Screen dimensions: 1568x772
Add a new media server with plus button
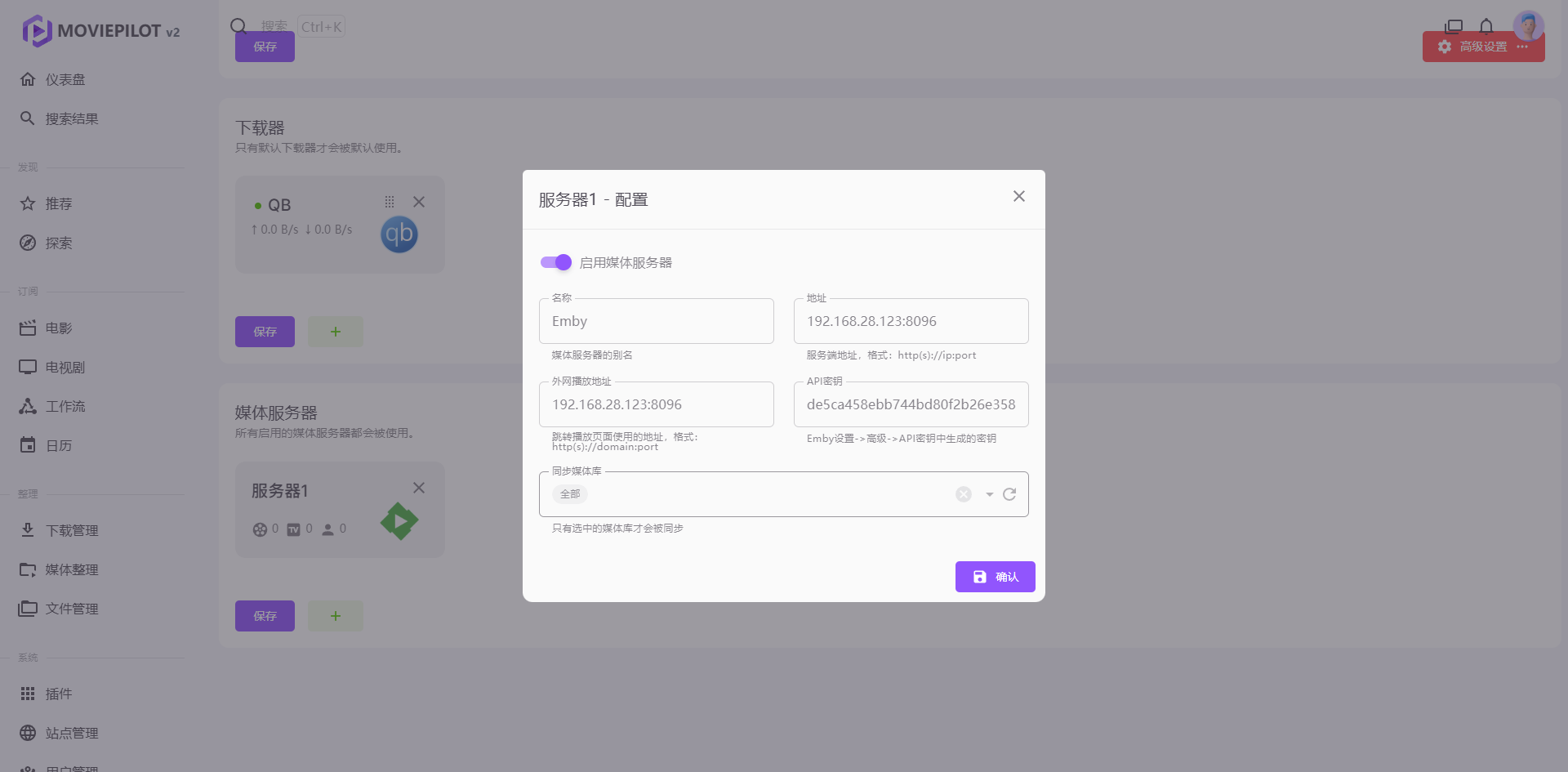[336, 616]
